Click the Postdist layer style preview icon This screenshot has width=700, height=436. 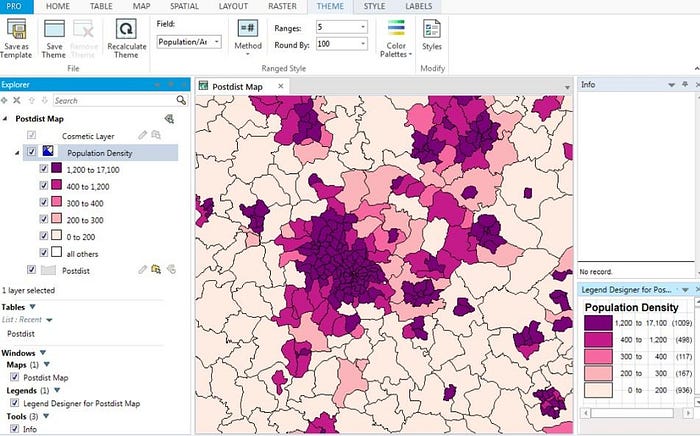pyautogui.click(x=48, y=270)
